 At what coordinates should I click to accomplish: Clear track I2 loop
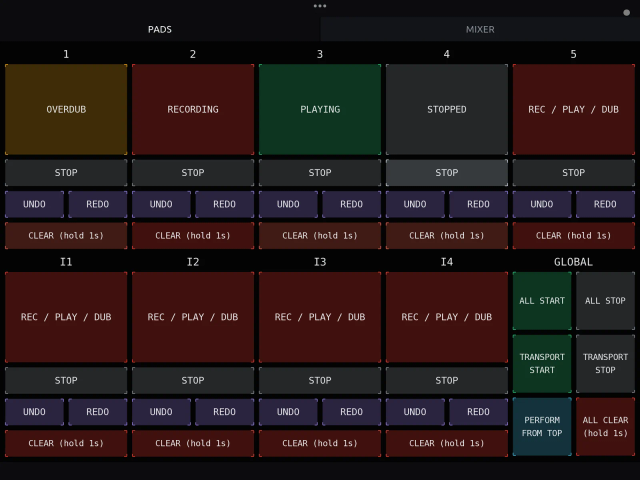click(x=193, y=443)
